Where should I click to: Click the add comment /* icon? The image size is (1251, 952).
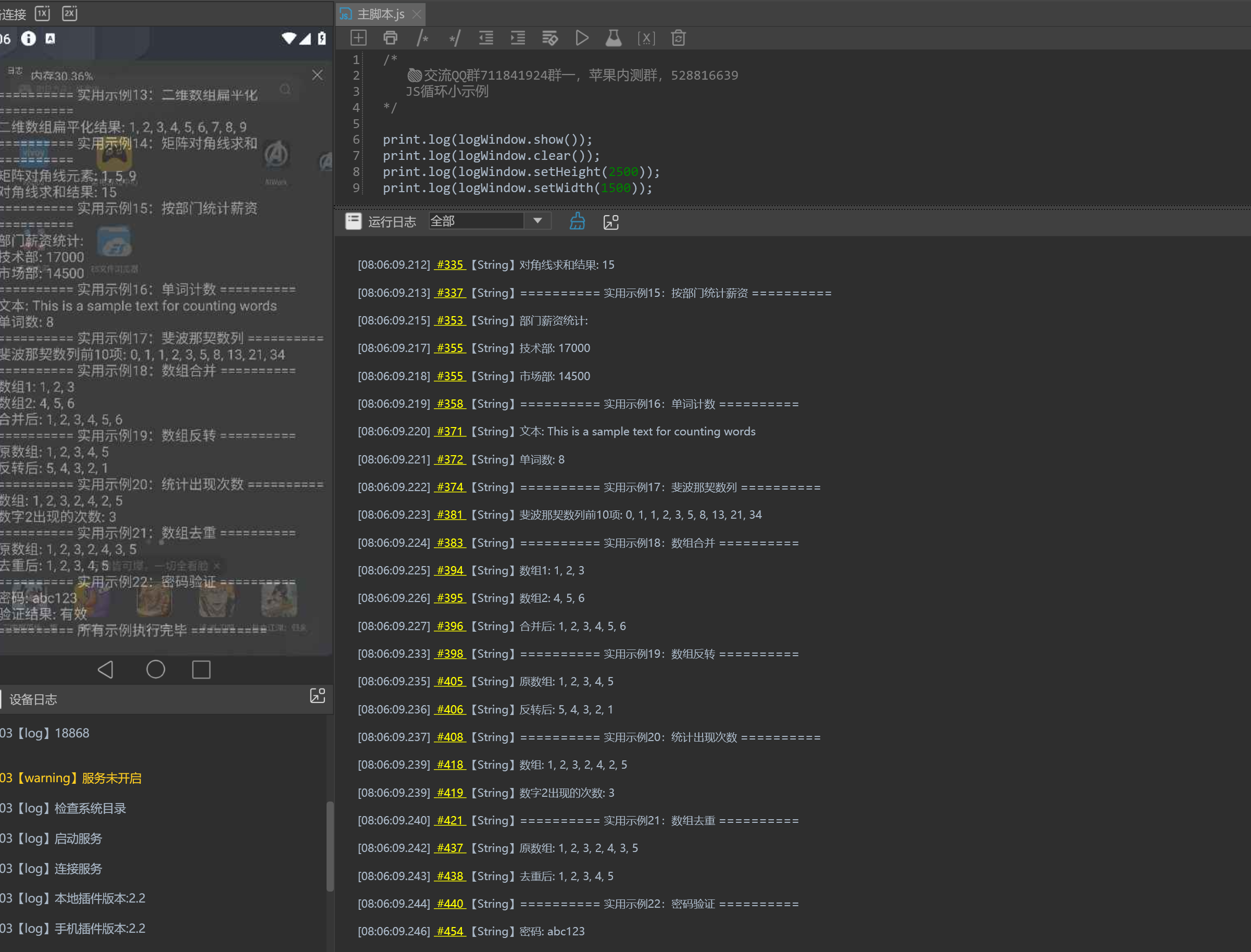point(422,38)
